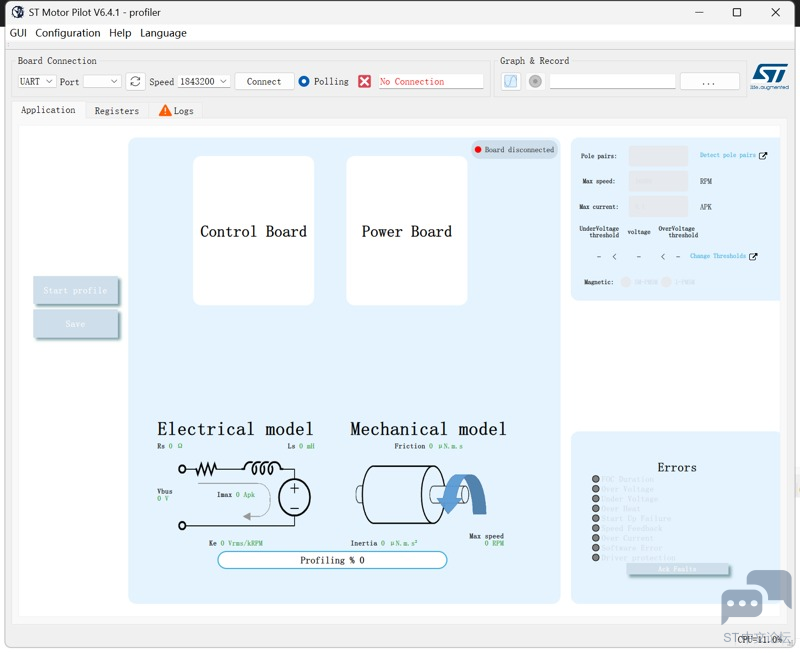Open the Speed 1843200 baud dropdown

204,81
